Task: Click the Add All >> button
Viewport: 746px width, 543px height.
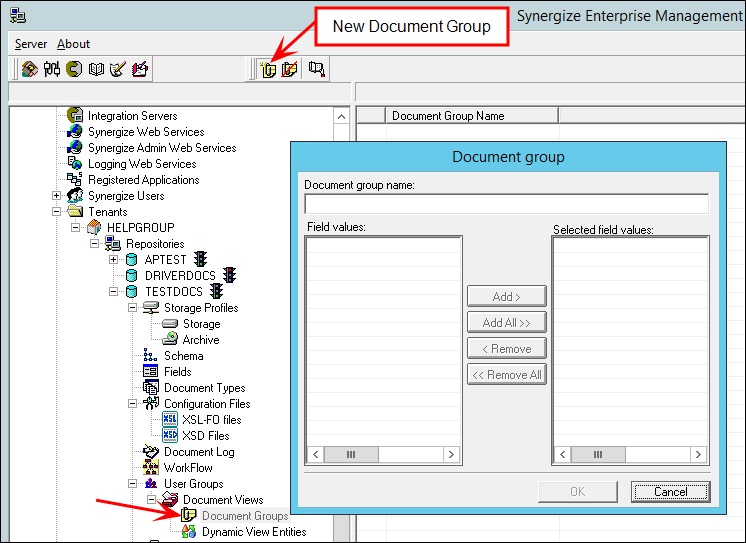Action: [506, 322]
